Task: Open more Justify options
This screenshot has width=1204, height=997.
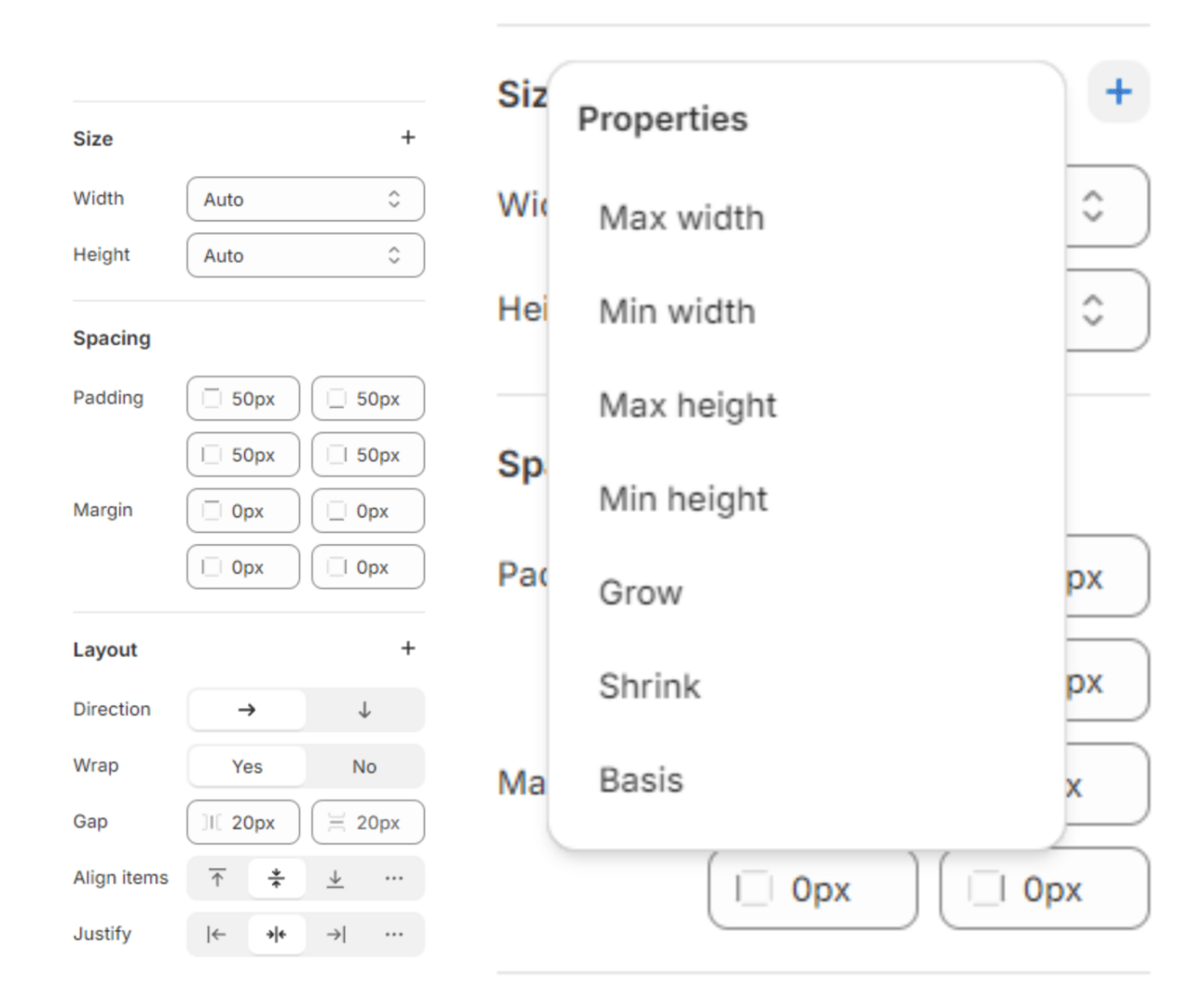Action: [x=394, y=934]
